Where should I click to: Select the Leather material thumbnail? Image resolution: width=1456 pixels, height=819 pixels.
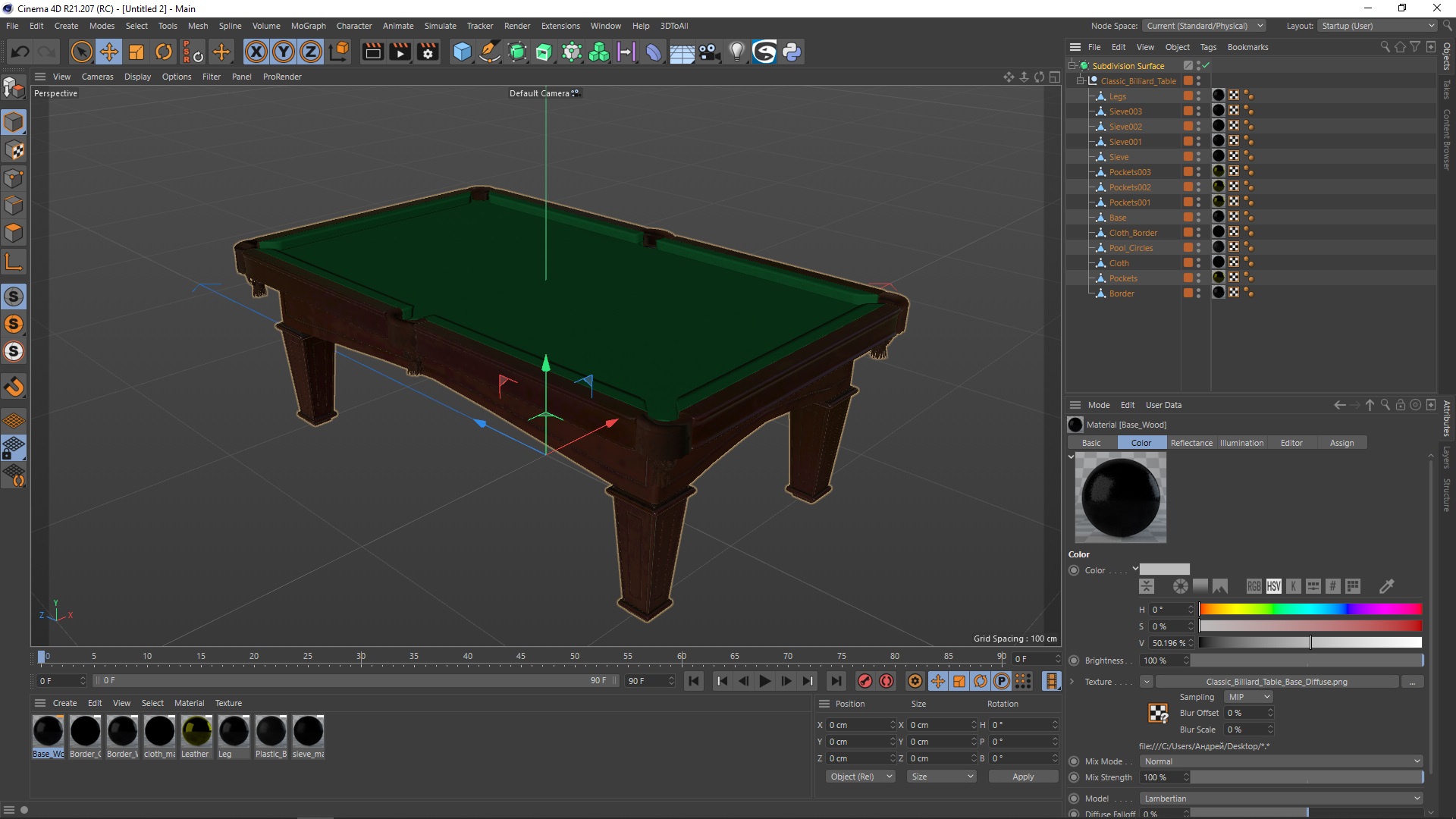(196, 731)
